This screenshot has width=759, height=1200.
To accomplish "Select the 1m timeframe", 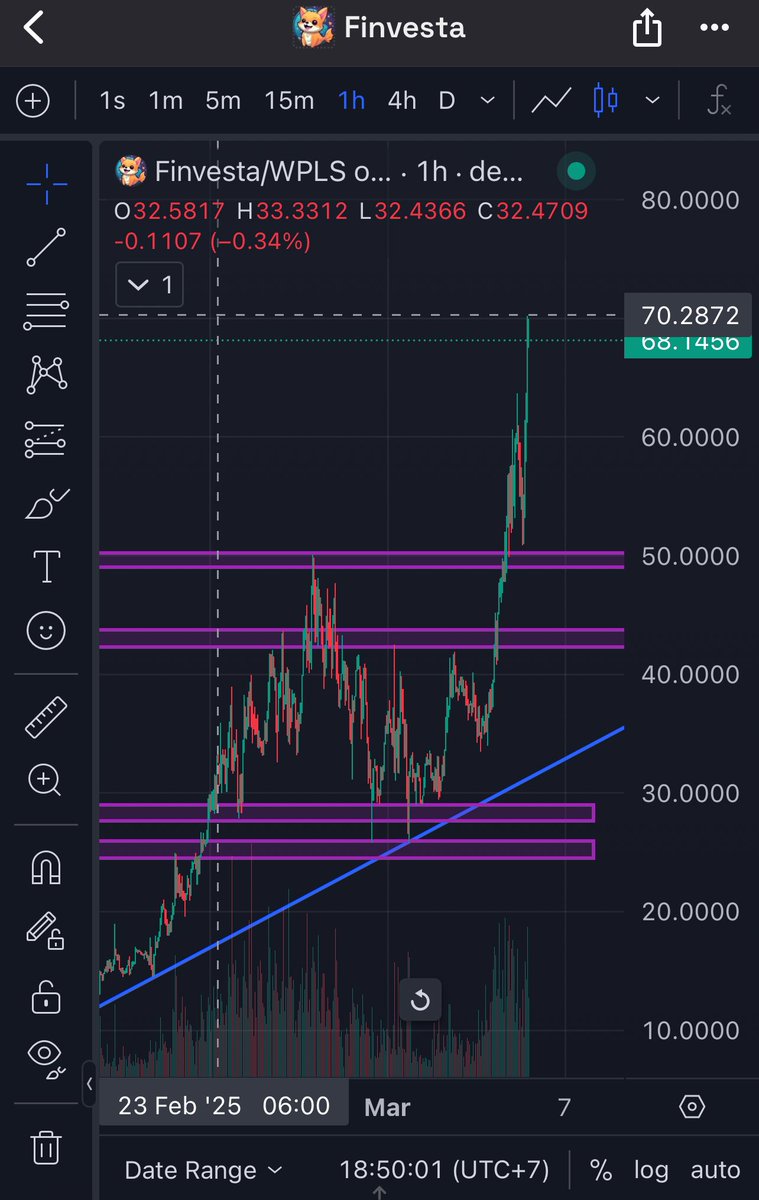I will tap(166, 101).
